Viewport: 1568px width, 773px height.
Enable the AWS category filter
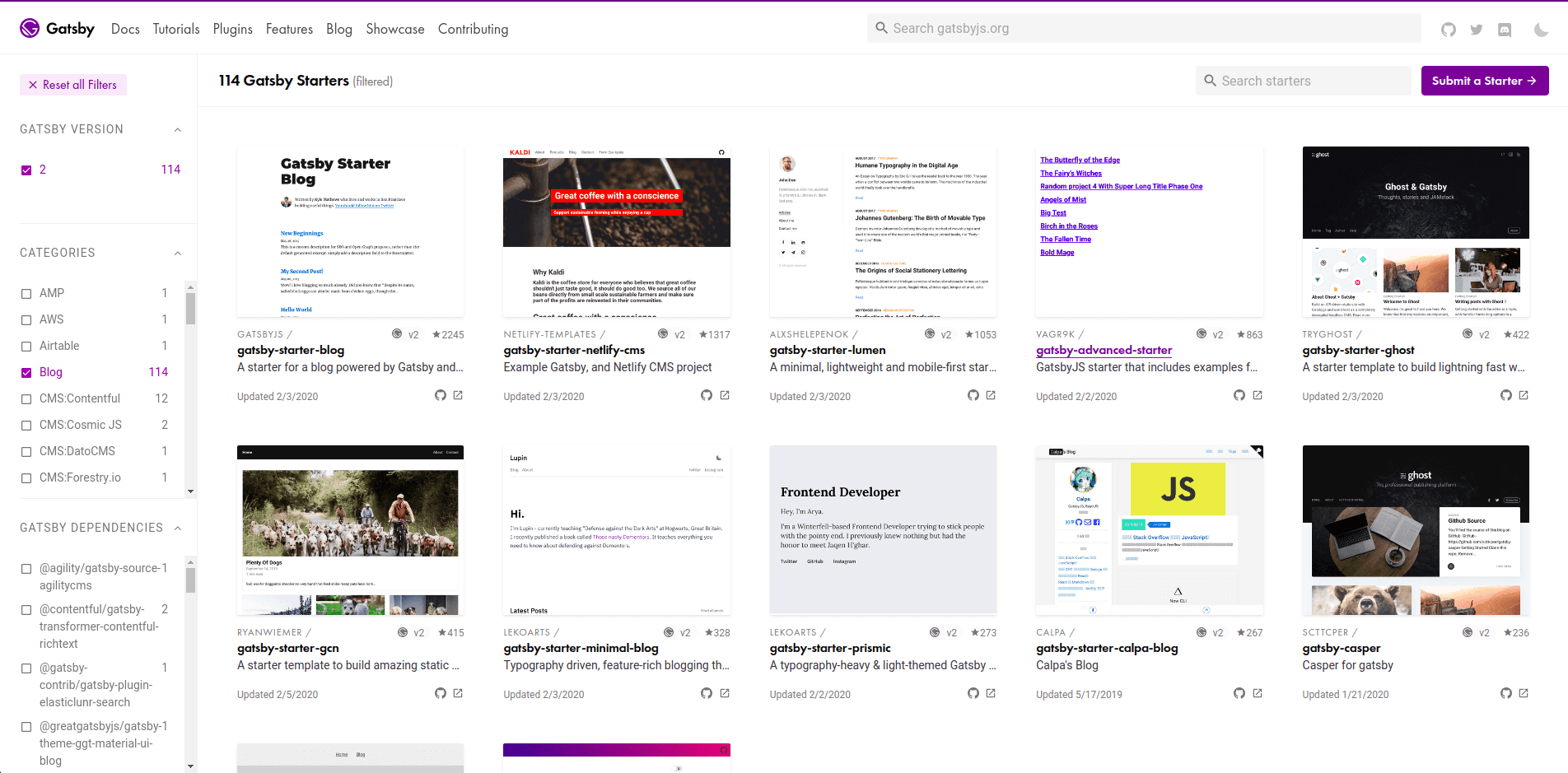pyautogui.click(x=26, y=319)
